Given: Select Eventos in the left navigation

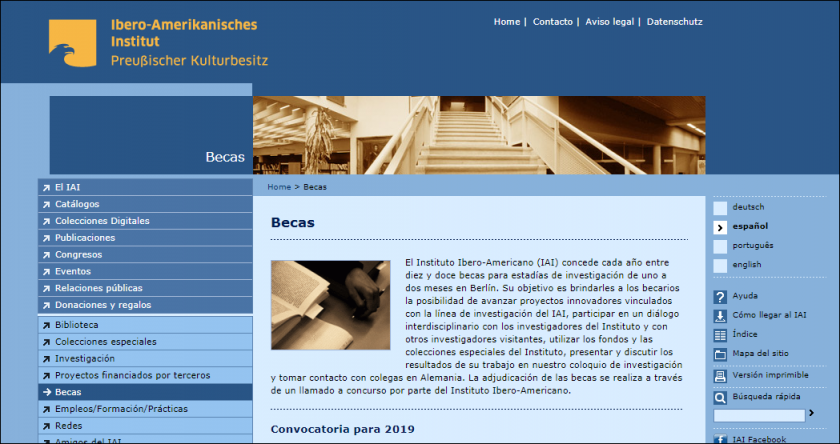Looking at the screenshot, I should click(145, 271).
